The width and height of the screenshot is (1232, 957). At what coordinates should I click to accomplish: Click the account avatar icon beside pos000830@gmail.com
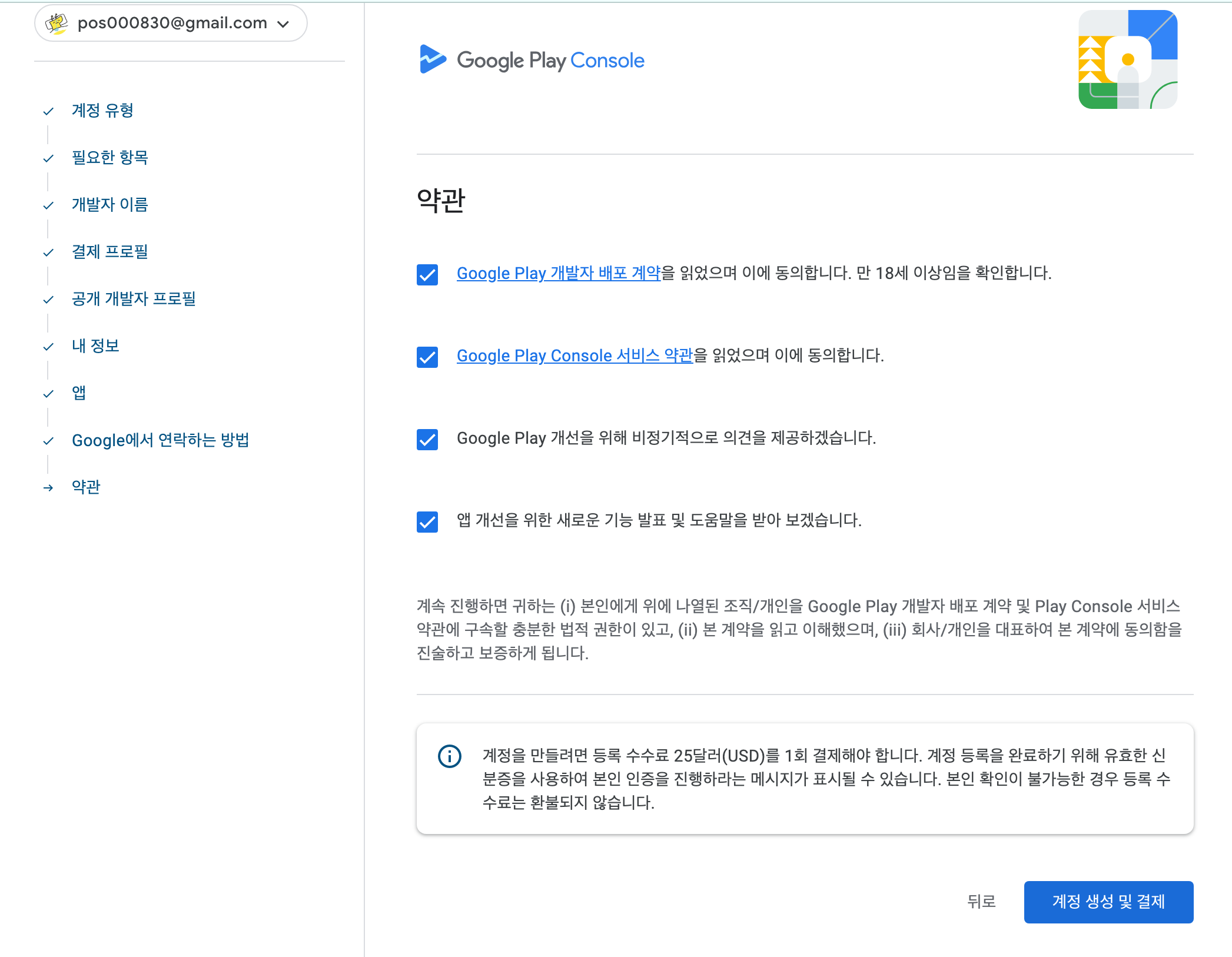57,24
